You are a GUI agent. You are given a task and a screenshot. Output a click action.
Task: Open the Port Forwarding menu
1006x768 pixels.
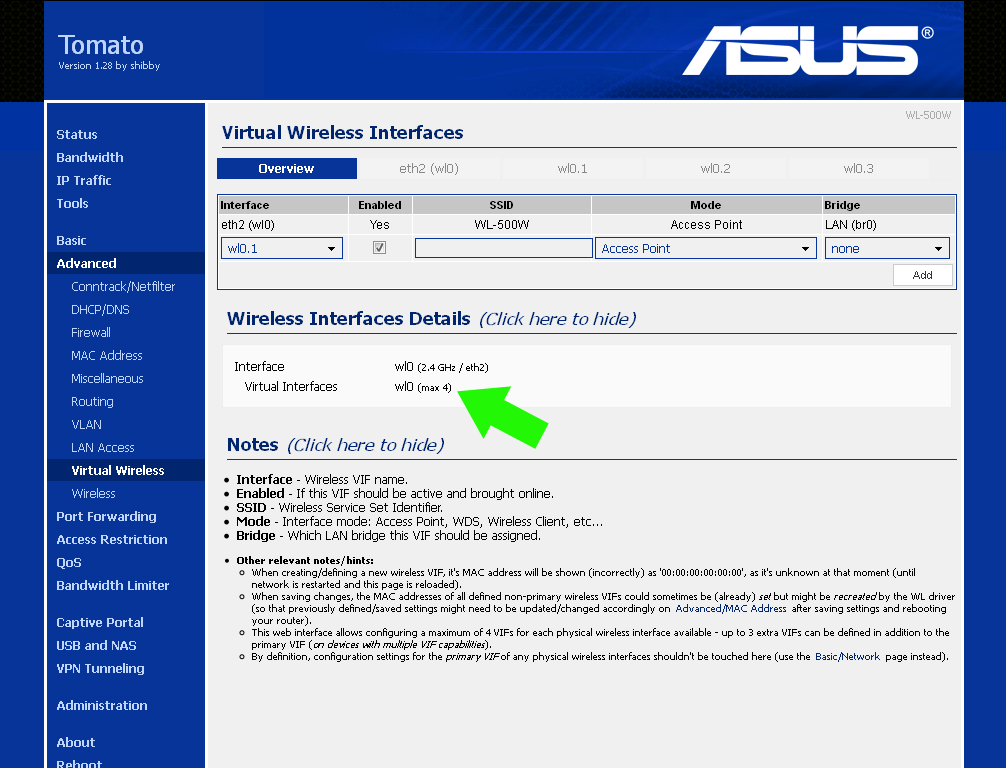click(x=107, y=517)
